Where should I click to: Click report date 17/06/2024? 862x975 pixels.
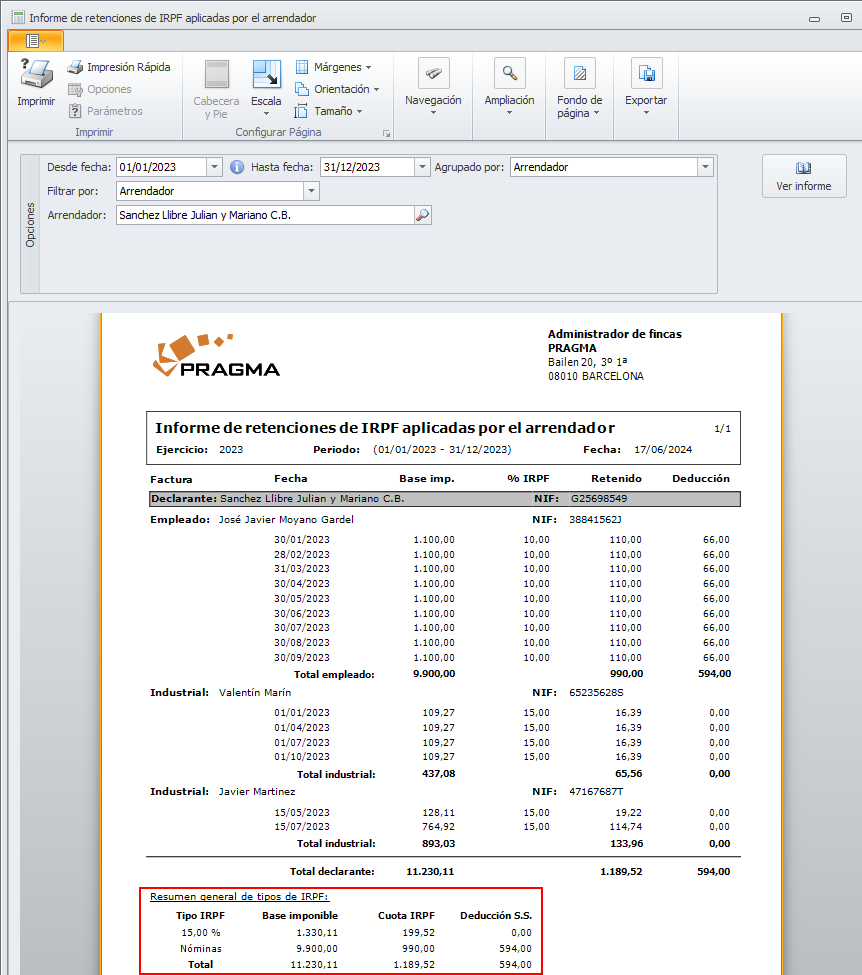tap(663, 450)
